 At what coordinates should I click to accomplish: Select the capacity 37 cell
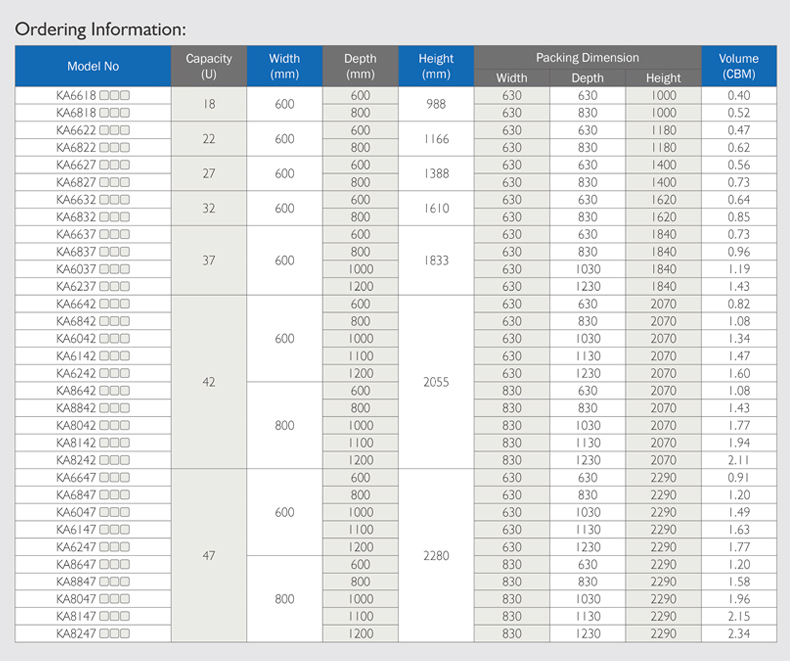[x=209, y=260]
